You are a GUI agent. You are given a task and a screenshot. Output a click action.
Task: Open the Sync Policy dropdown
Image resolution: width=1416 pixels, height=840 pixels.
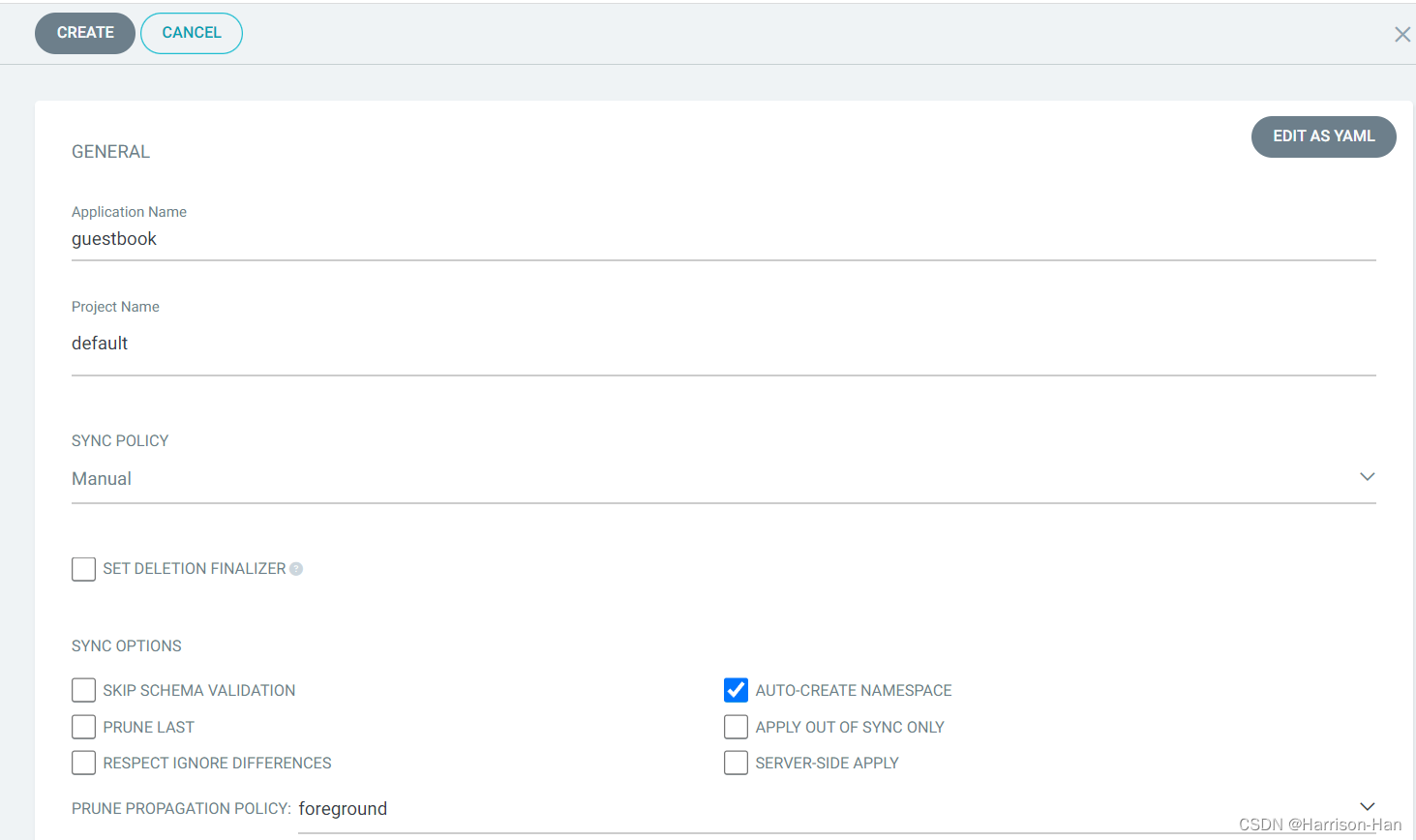point(716,479)
